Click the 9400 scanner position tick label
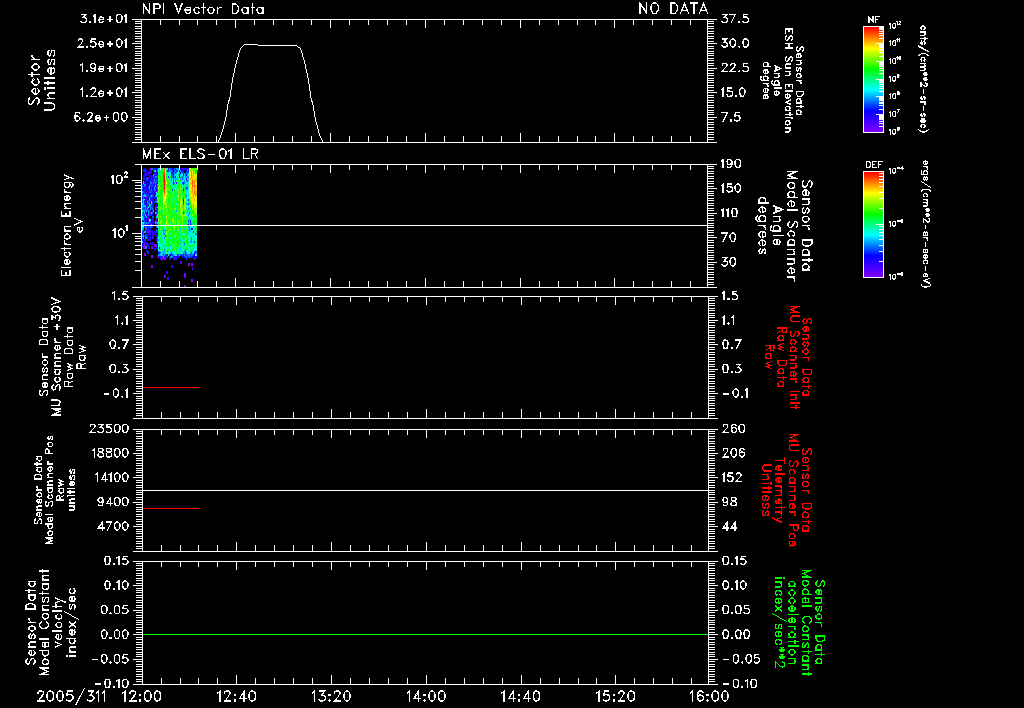This screenshot has height=708, width=1024. coord(113,502)
